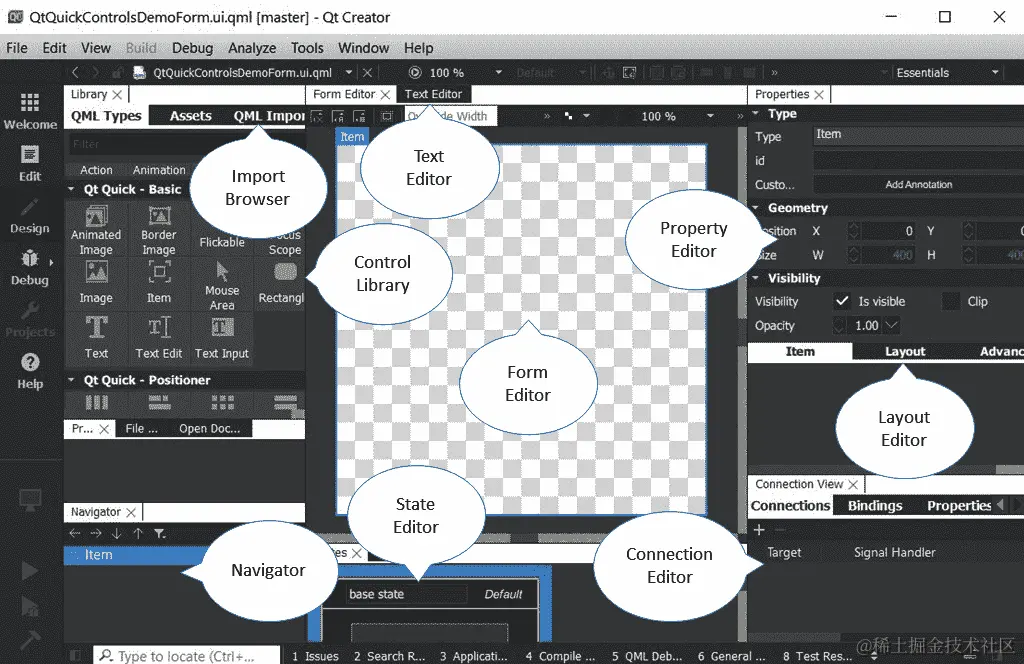Close the Library panel
This screenshot has height=664, width=1024.
coord(117,95)
